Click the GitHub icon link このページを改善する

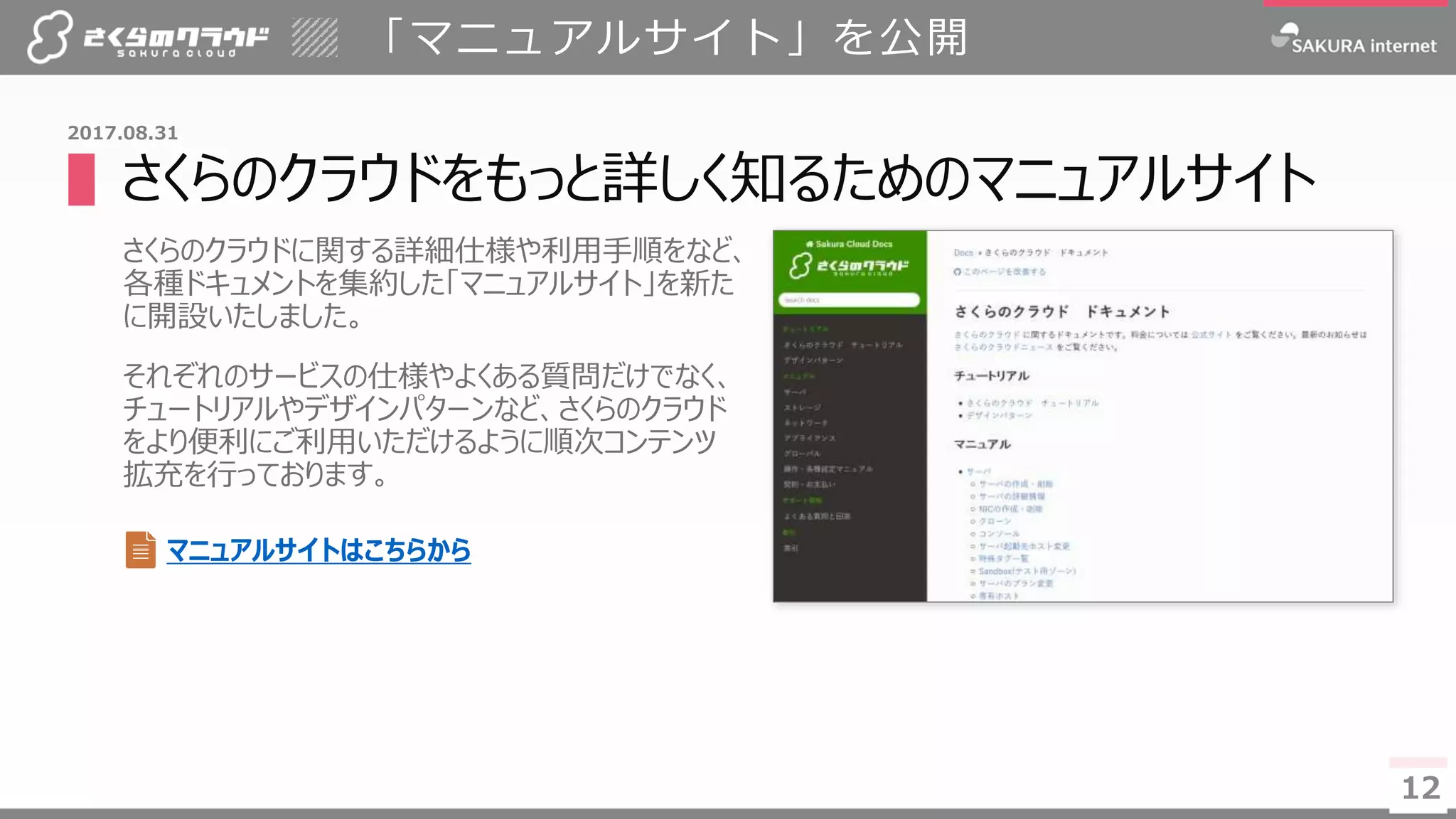pos(1000,272)
